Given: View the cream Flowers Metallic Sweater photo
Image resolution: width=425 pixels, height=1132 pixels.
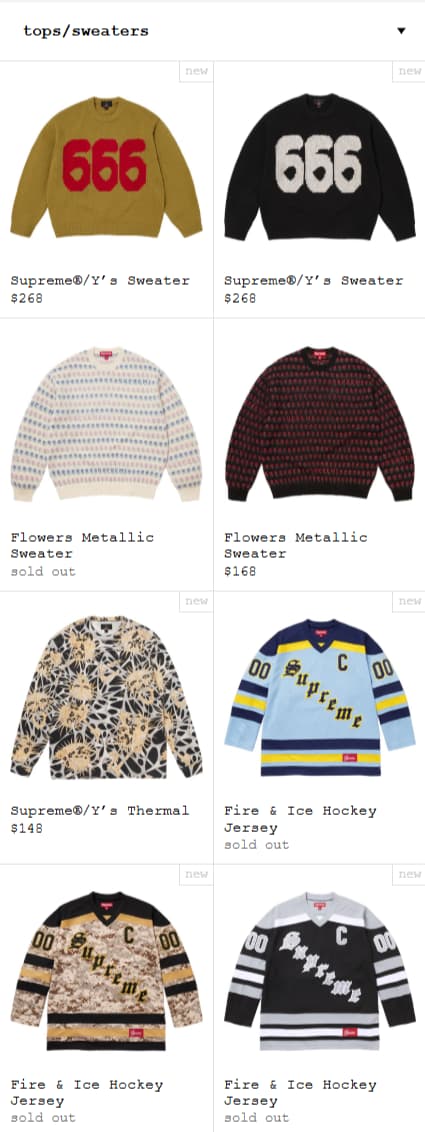Looking at the screenshot, I should [x=106, y=424].
